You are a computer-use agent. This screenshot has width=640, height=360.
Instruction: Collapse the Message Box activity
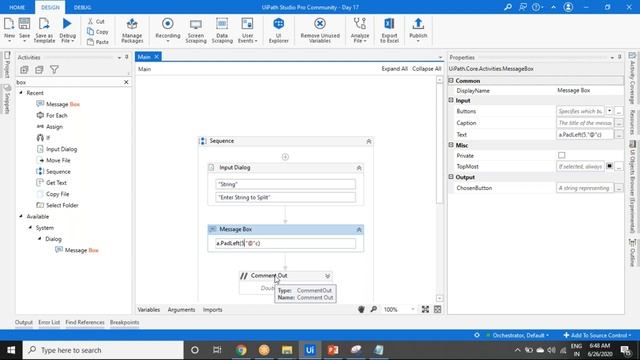pyautogui.click(x=359, y=230)
